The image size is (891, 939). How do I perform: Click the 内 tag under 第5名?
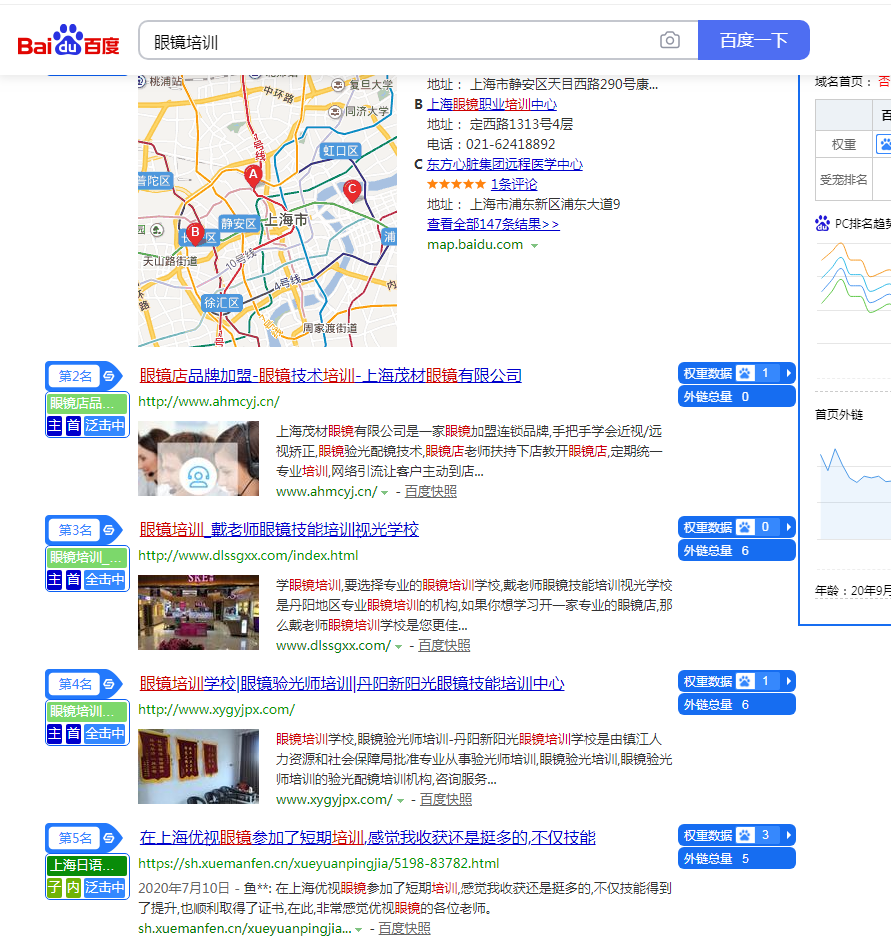pyautogui.click(x=73, y=887)
